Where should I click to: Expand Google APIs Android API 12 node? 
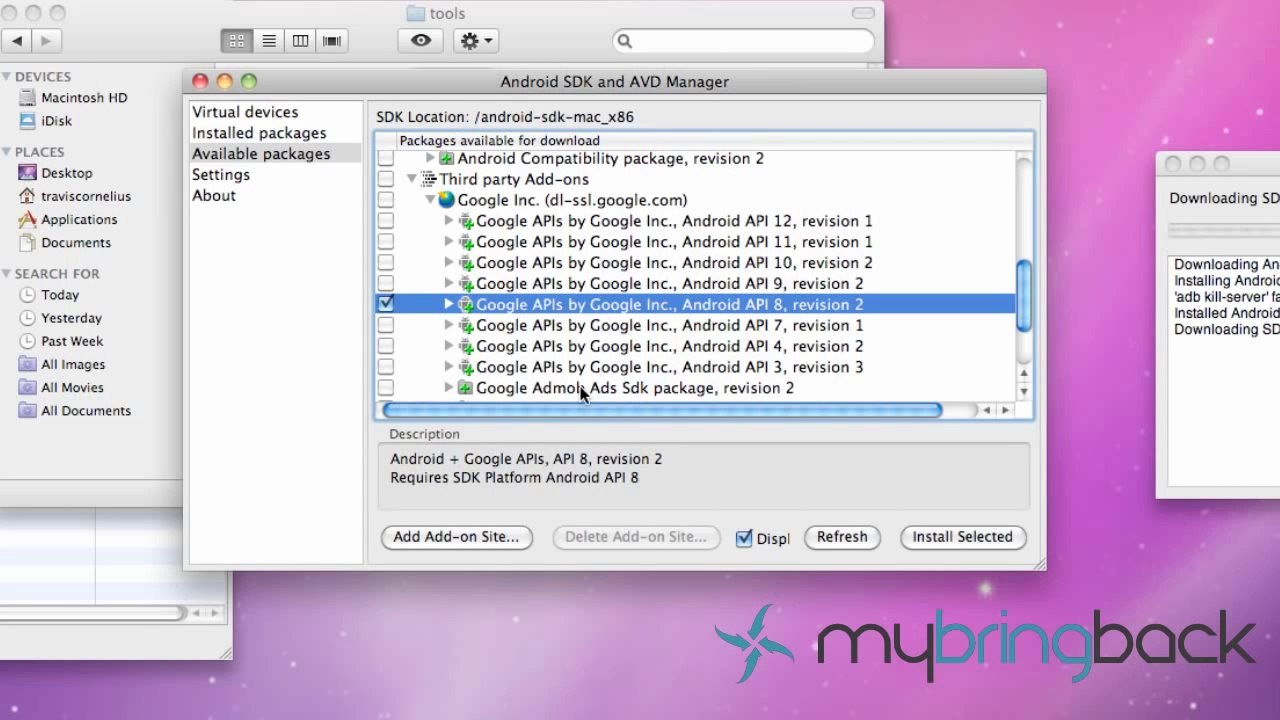[x=449, y=221]
